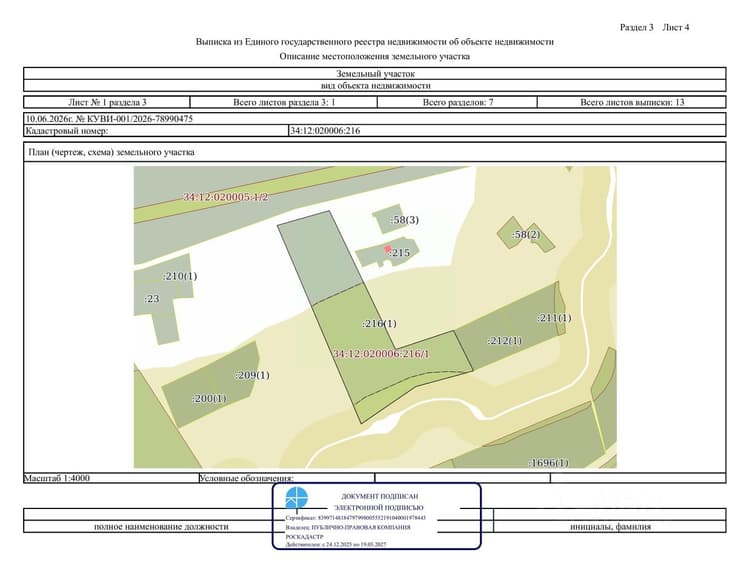The width and height of the screenshot is (750, 580).
Task: Select parcel :209(1) on the map
Action: point(253,375)
